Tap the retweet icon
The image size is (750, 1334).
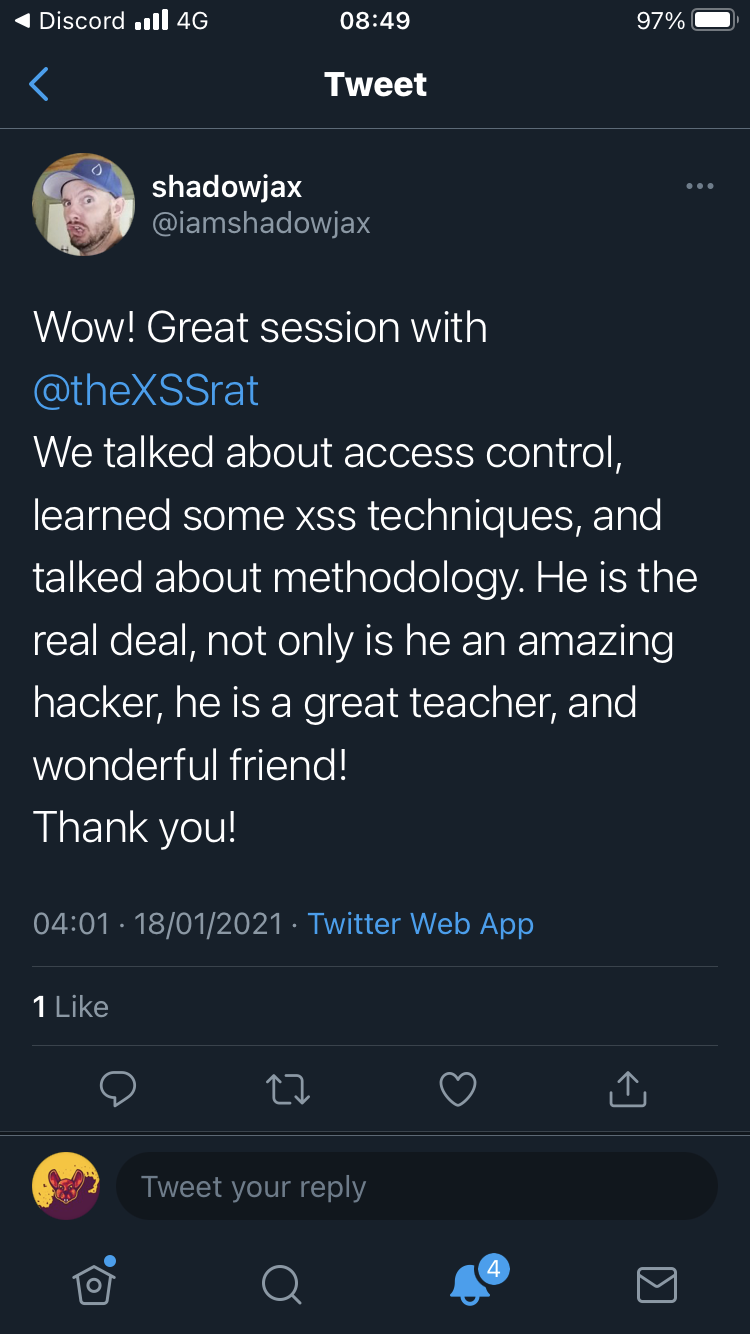288,1089
